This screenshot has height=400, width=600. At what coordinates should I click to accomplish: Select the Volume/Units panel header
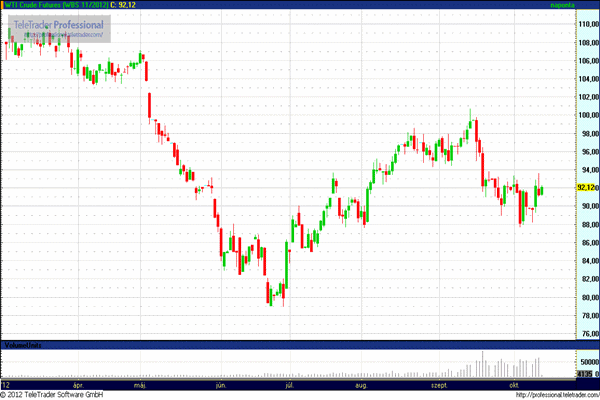click(x=24, y=345)
